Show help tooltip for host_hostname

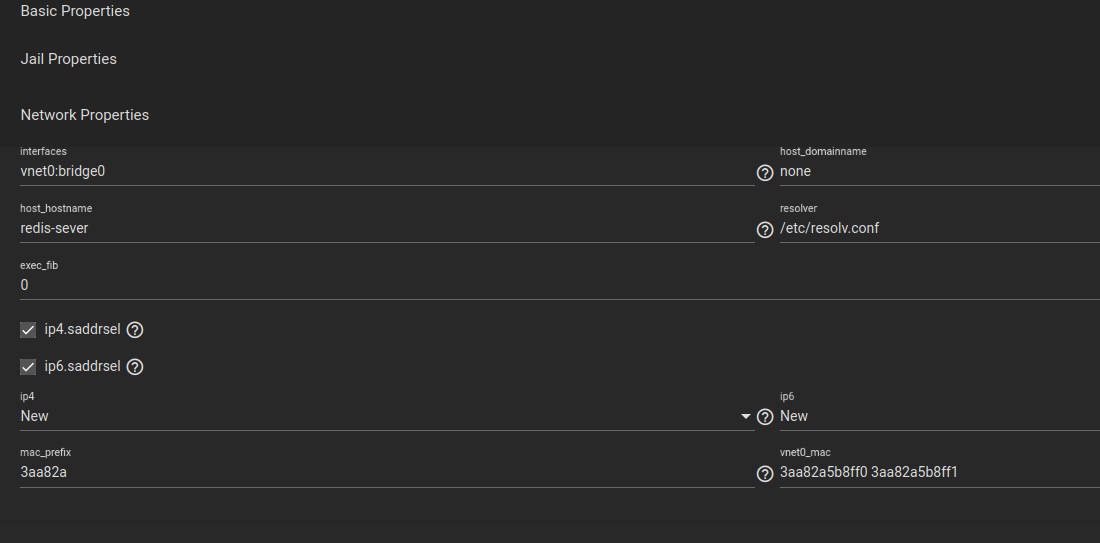point(765,229)
